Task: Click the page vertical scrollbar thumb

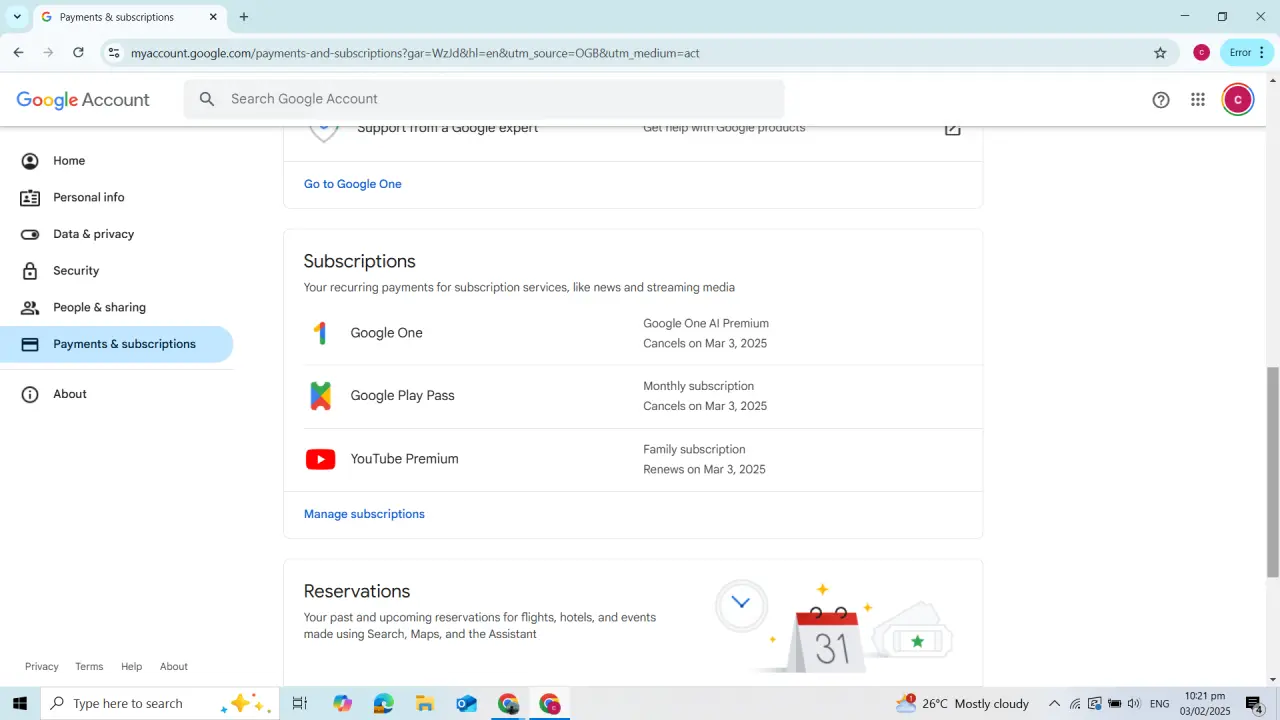Action: (1273, 472)
